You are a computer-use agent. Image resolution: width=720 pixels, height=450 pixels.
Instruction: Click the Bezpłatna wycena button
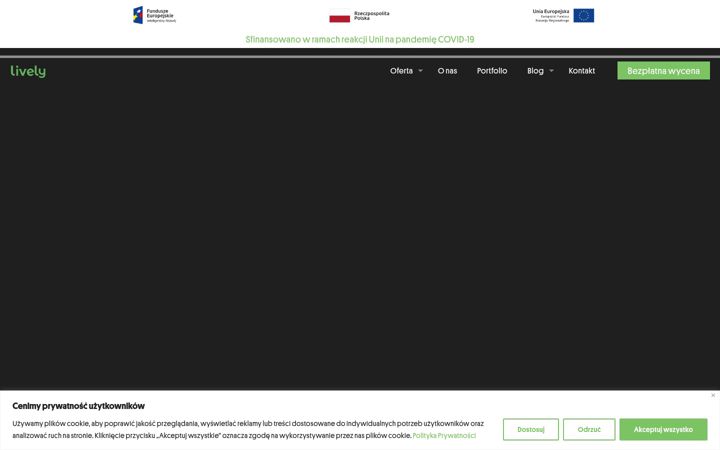[x=664, y=71]
